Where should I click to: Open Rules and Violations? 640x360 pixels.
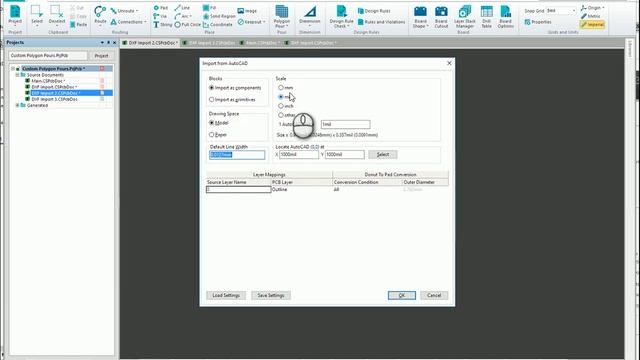click(381, 22)
